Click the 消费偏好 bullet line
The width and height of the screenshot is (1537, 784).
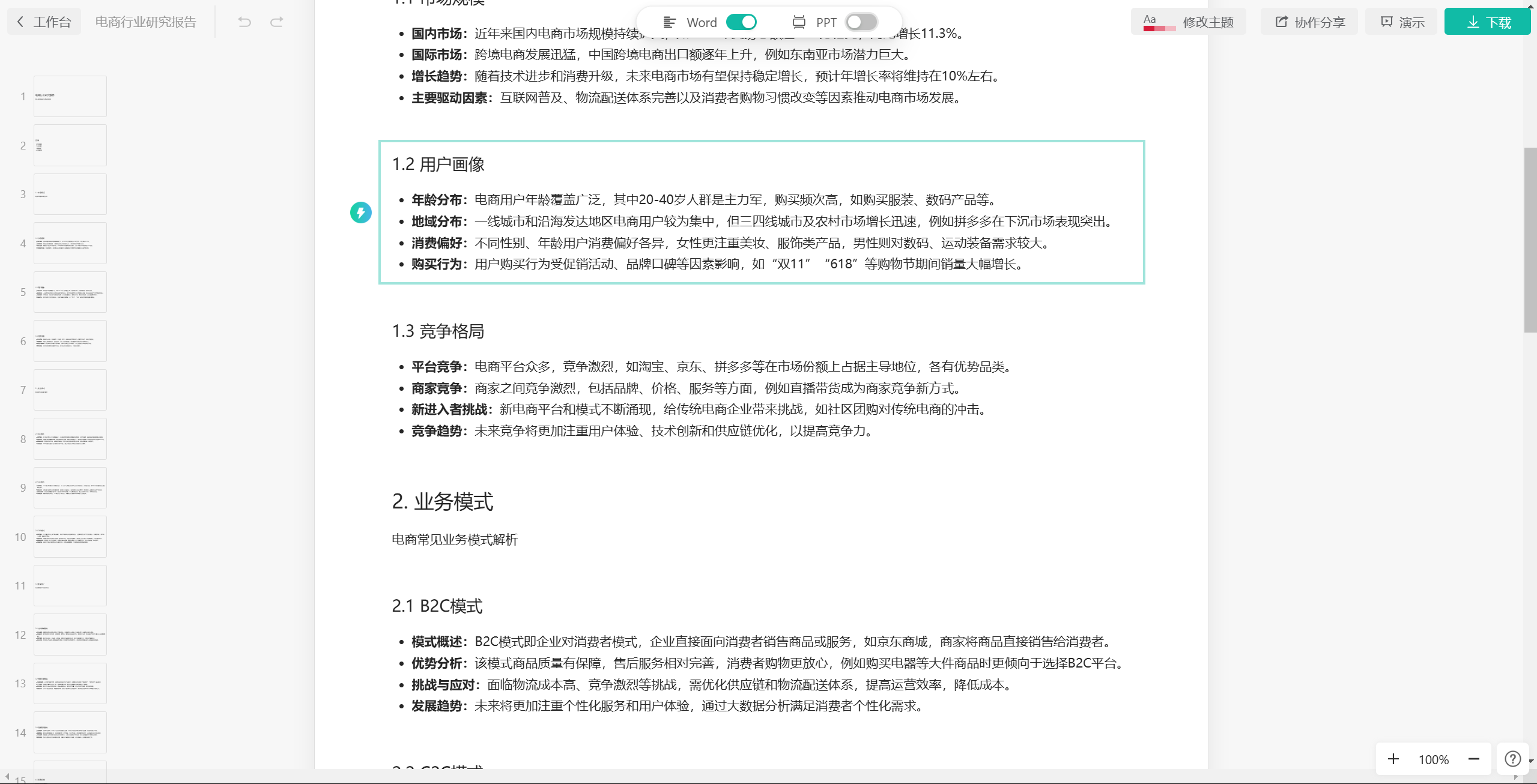(x=732, y=243)
